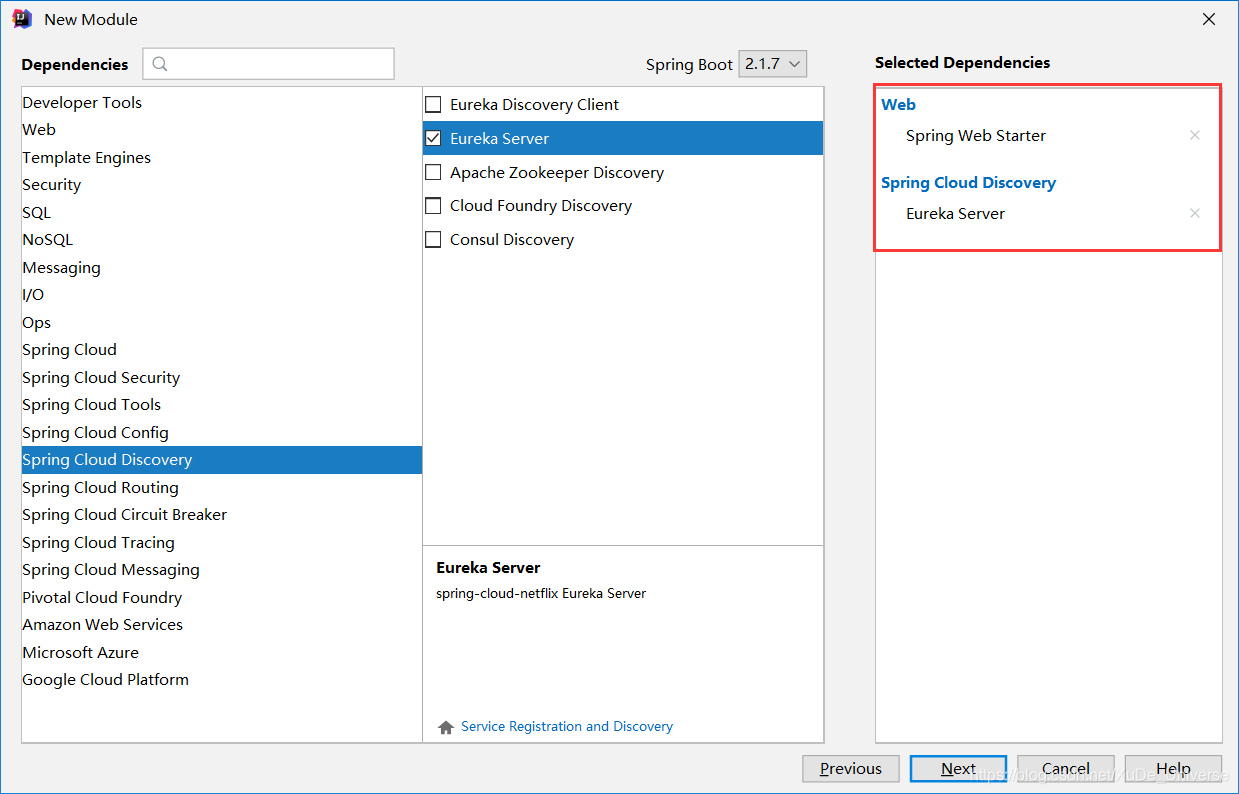Select the Developer Tools category
The width and height of the screenshot is (1239, 794).
[222, 103]
